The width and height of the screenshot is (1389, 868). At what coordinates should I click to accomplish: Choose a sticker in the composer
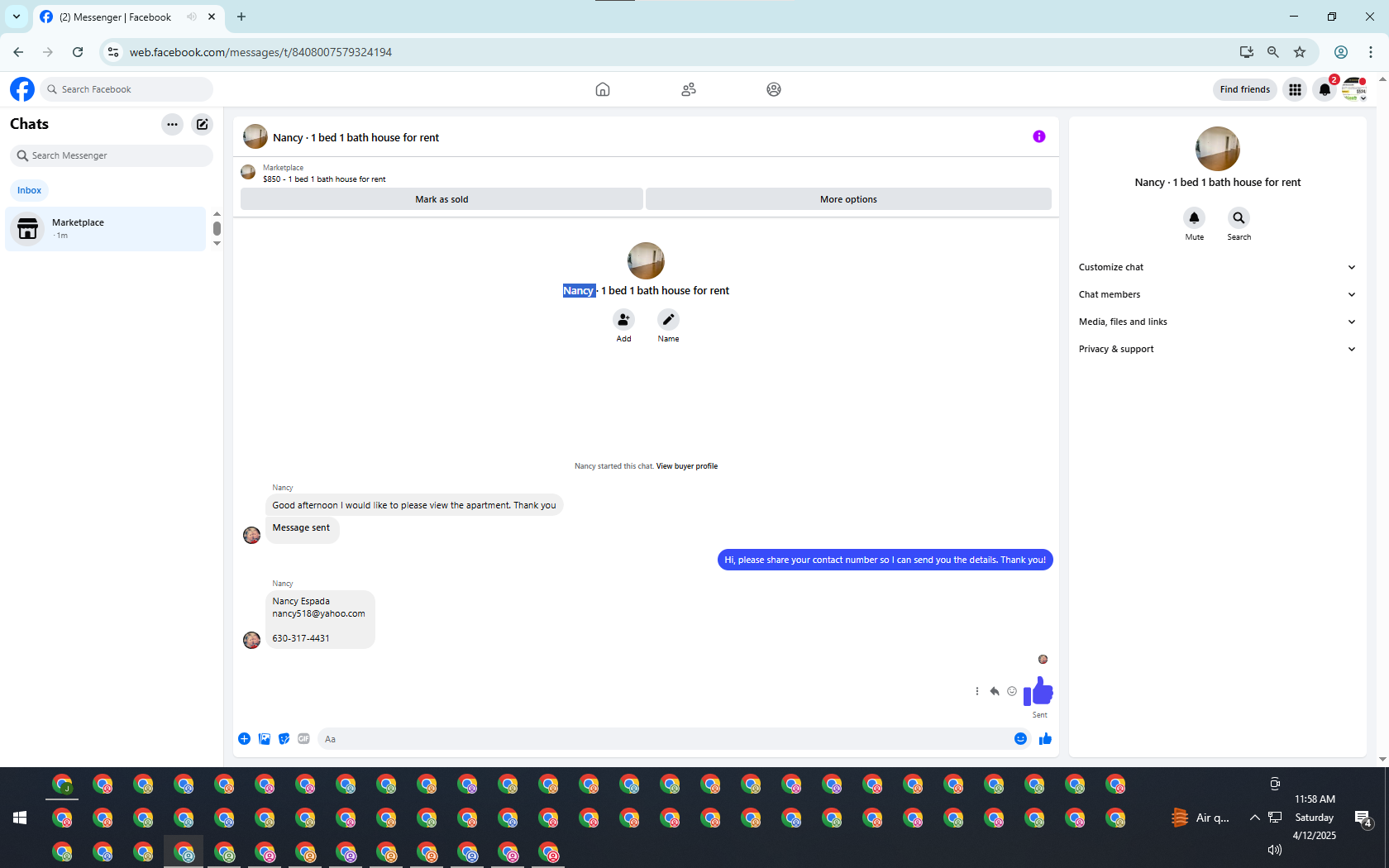(284, 739)
